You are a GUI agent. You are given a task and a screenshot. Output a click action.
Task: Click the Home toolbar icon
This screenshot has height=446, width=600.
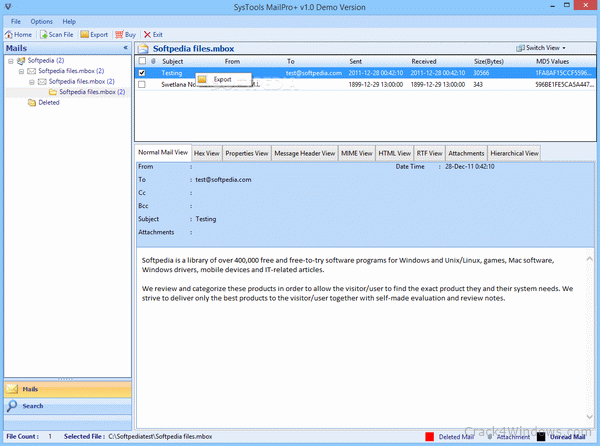click(9, 34)
